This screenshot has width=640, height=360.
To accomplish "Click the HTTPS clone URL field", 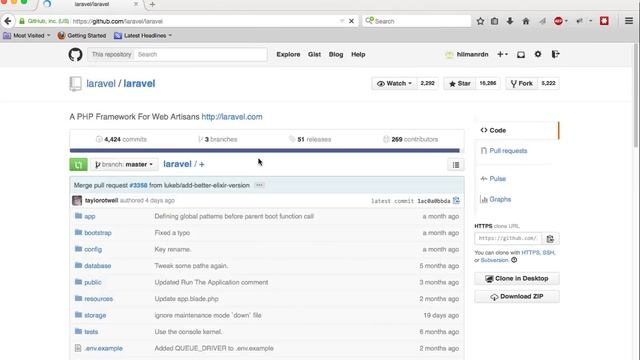I will [x=508, y=238].
